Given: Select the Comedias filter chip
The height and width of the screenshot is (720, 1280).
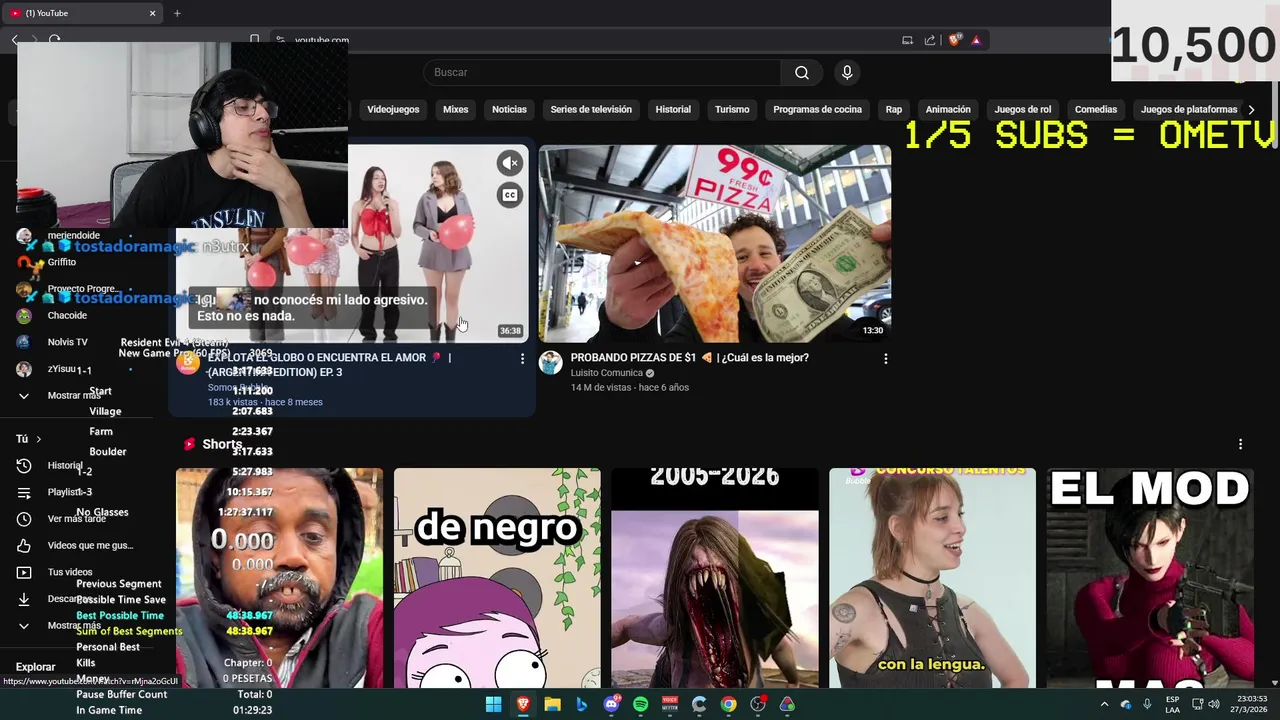Looking at the screenshot, I should coord(1096,109).
